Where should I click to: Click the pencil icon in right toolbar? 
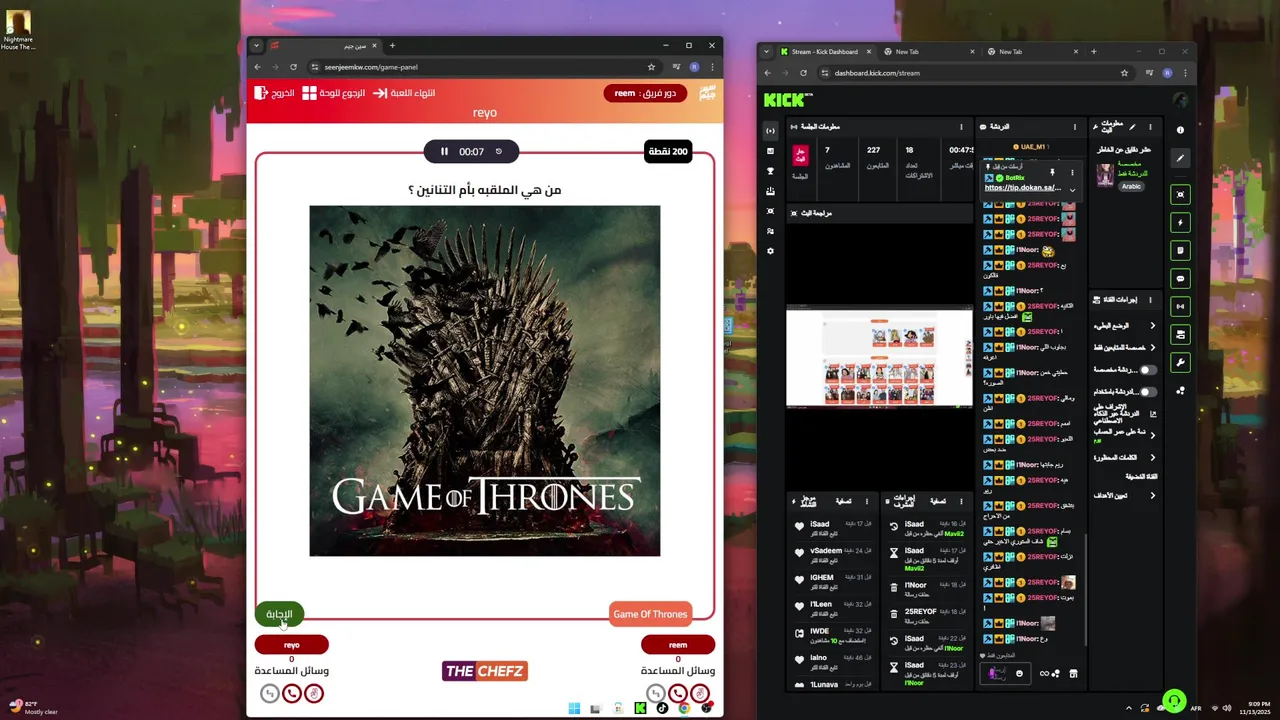click(x=1180, y=158)
